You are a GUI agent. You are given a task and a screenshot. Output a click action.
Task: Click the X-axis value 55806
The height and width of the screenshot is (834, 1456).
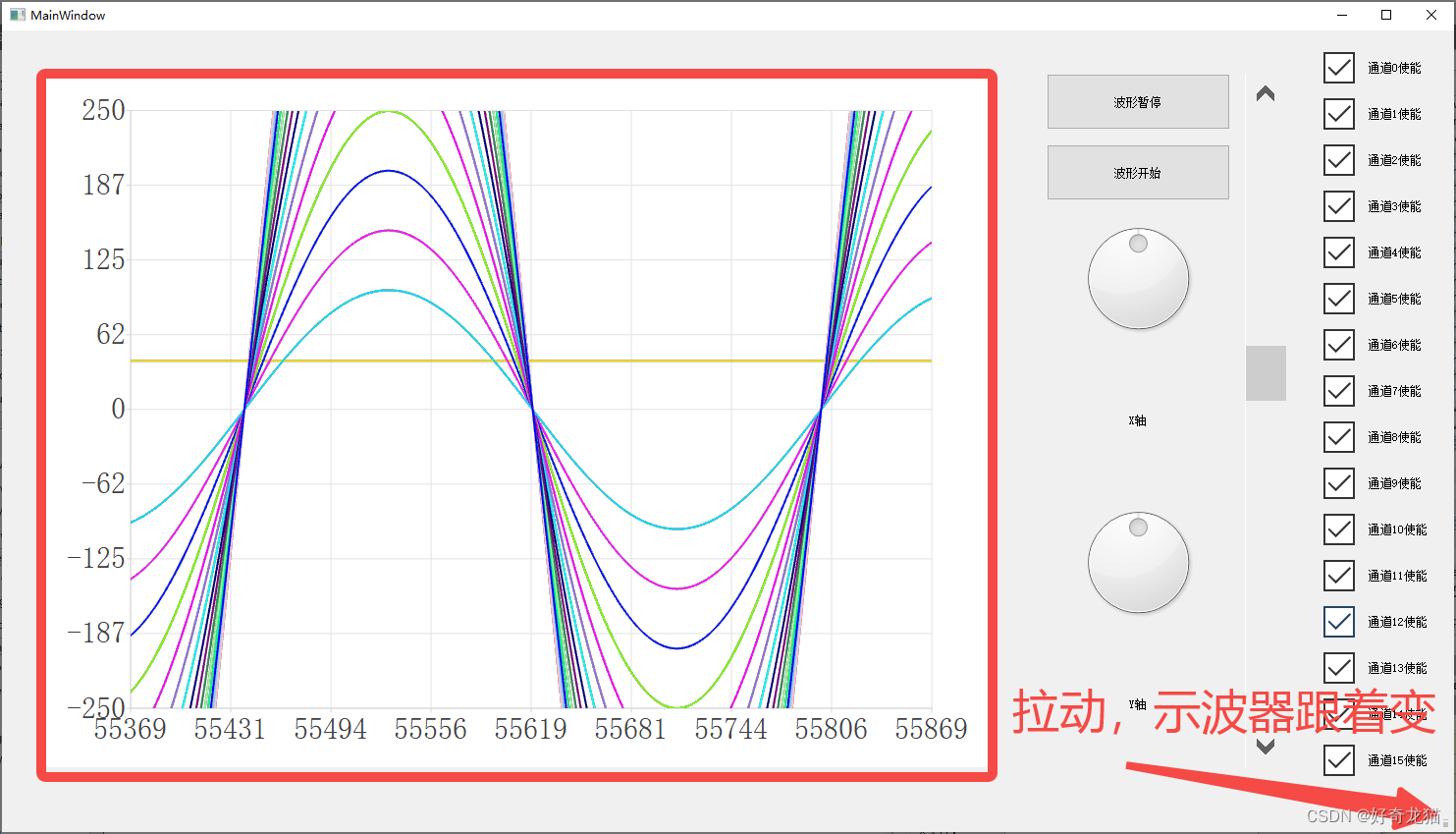(x=831, y=729)
